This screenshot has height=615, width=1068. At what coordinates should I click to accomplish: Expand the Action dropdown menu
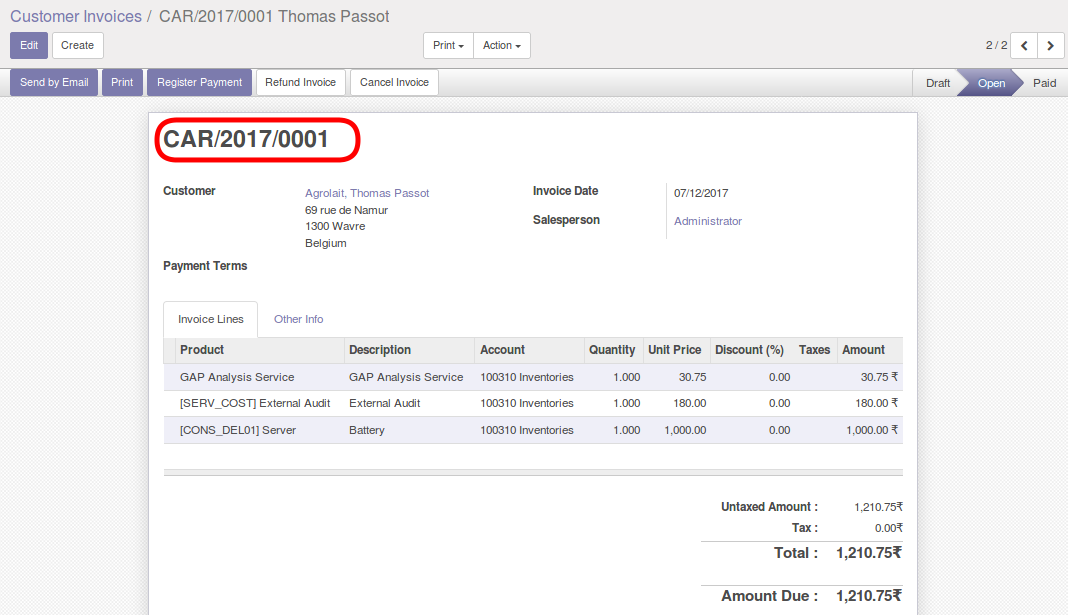pos(501,46)
